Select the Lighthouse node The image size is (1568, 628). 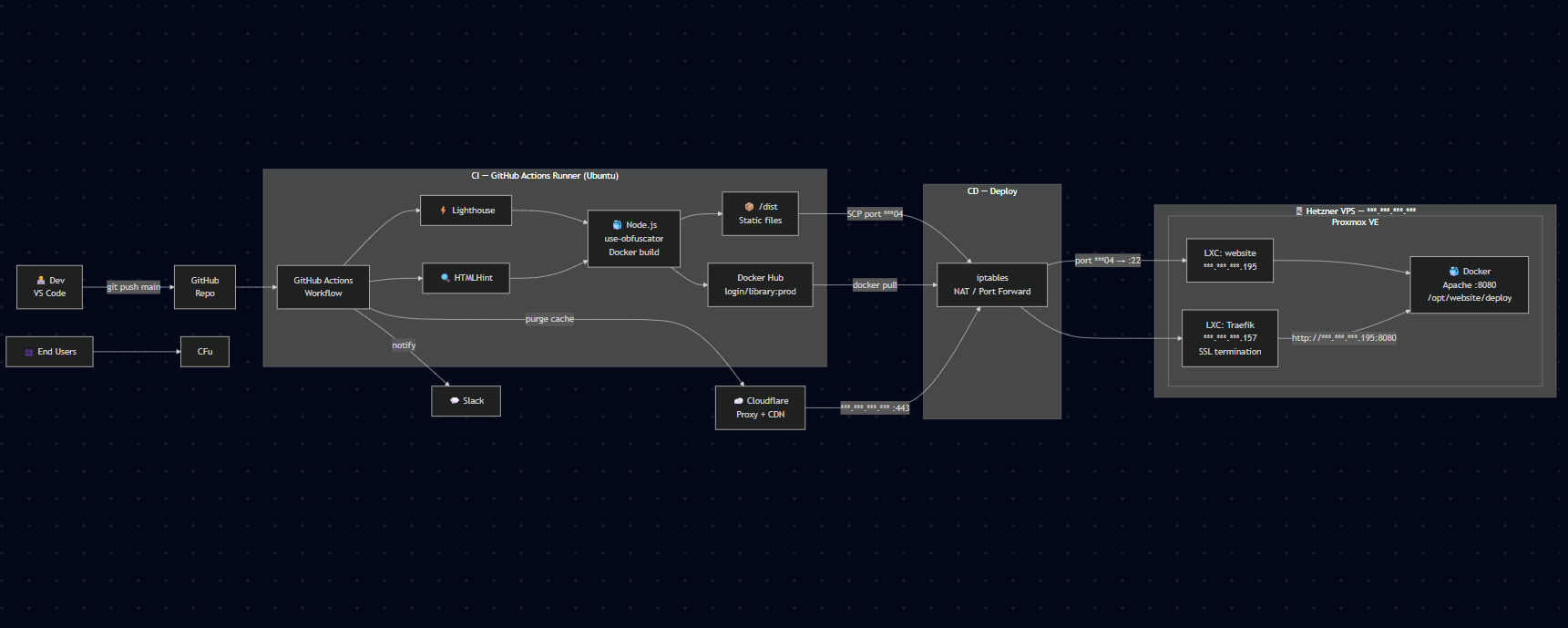466,211
